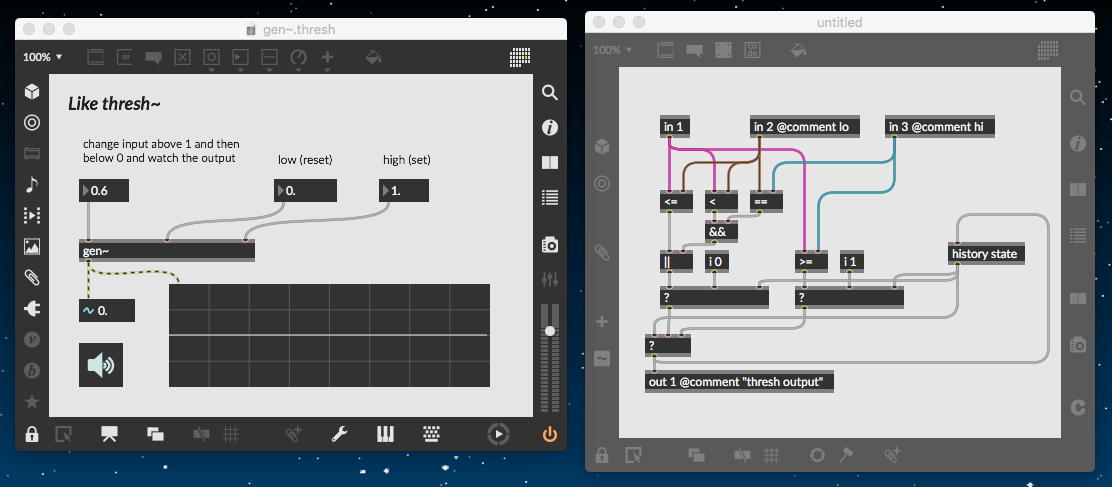Image resolution: width=1112 pixels, height=487 pixels.
Task: Click the hammer build icon in untitled bottom toolbar
Action: 847,454
